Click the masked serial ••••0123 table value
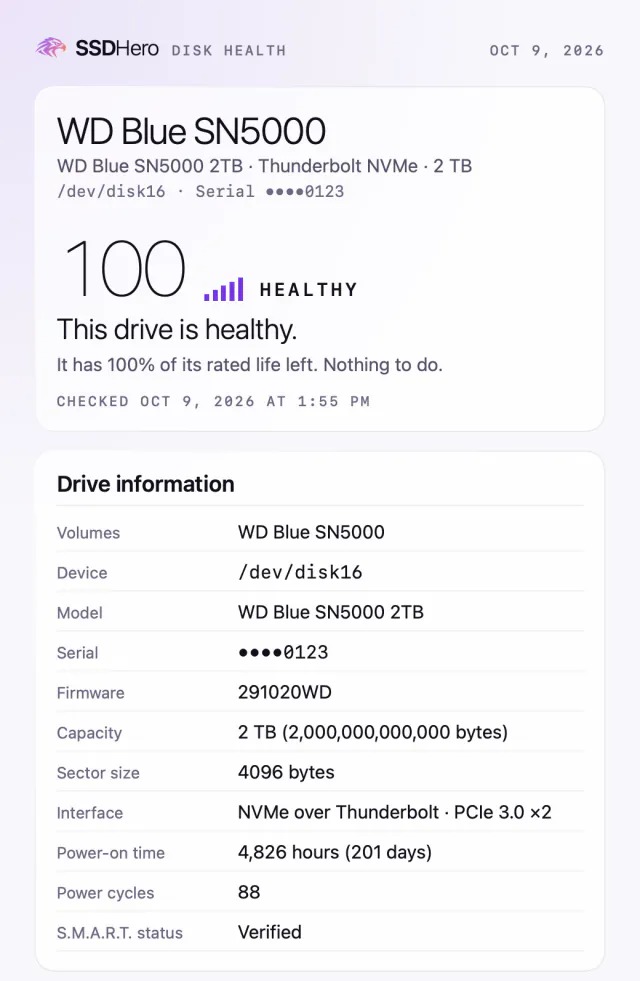 [x=283, y=652]
